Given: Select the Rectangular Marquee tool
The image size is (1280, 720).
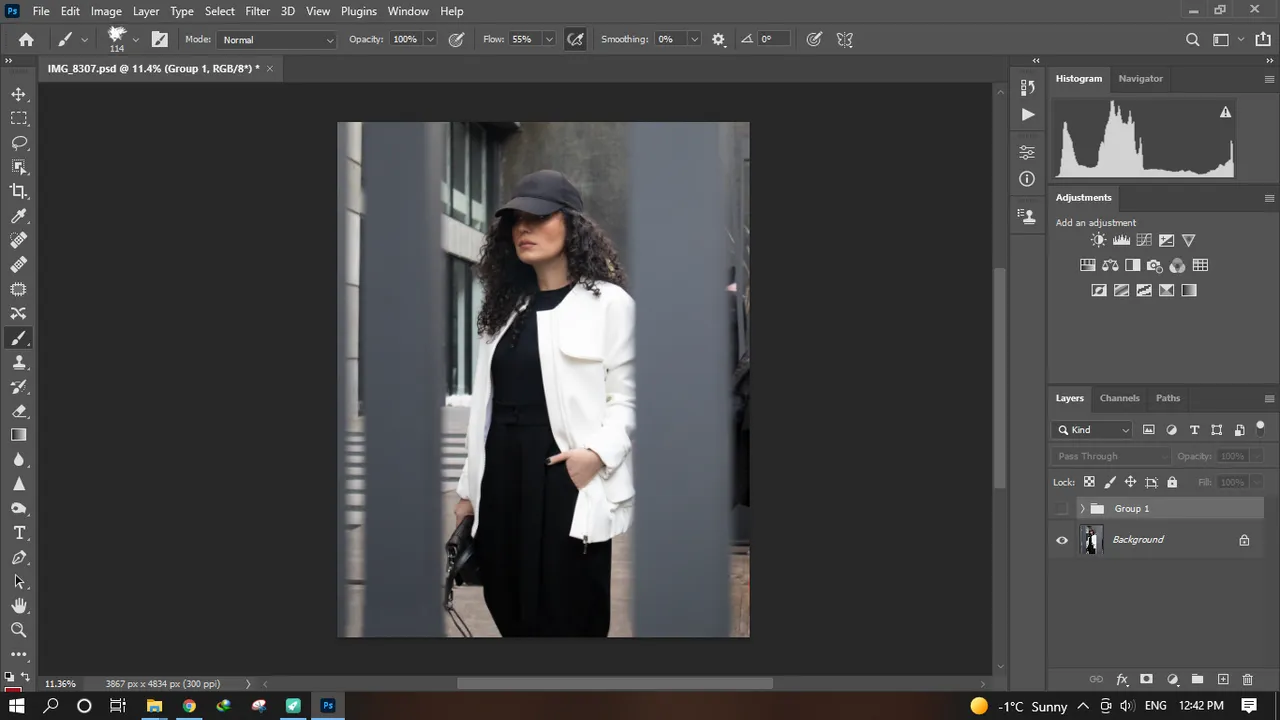Looking at the screenshot, I should (x=19, y=118).
